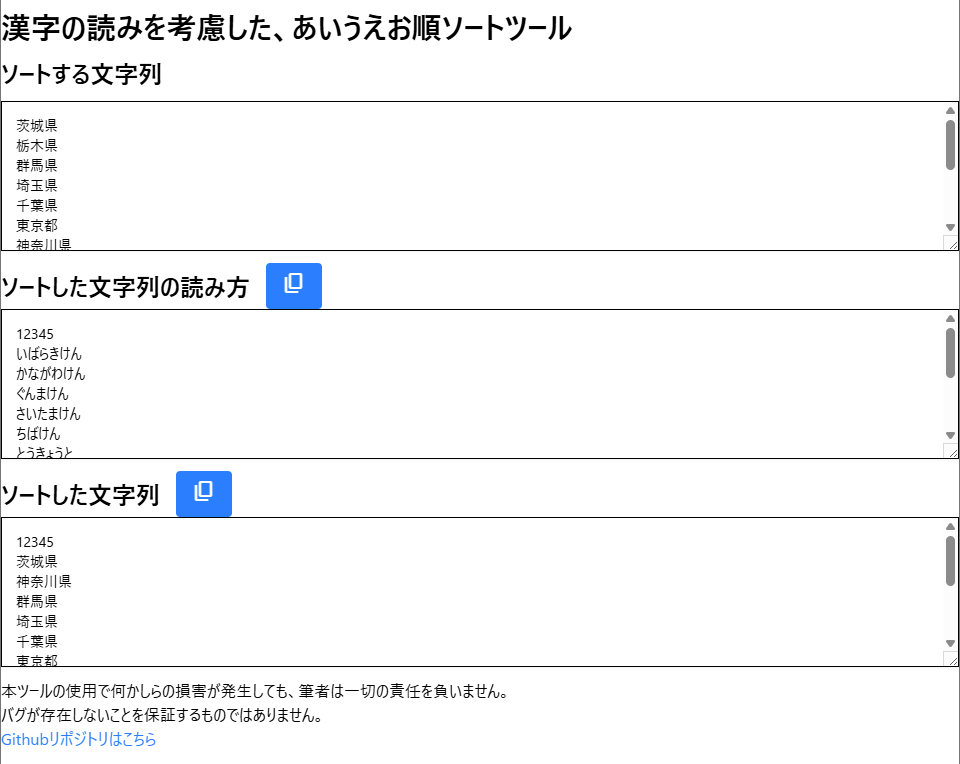
Task: Click scrollbar thumb of sorted-strings textarea
Action: coord(950,560)
